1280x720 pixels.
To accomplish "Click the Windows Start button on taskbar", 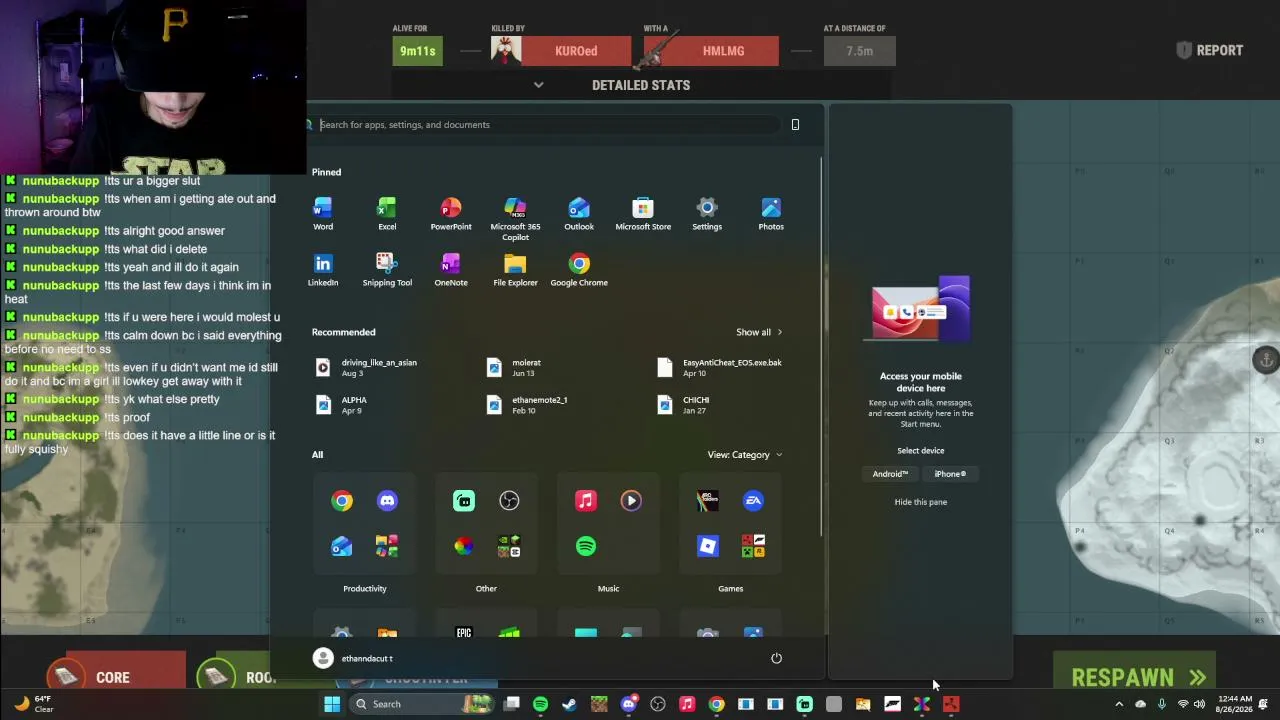I will point(332,704).
